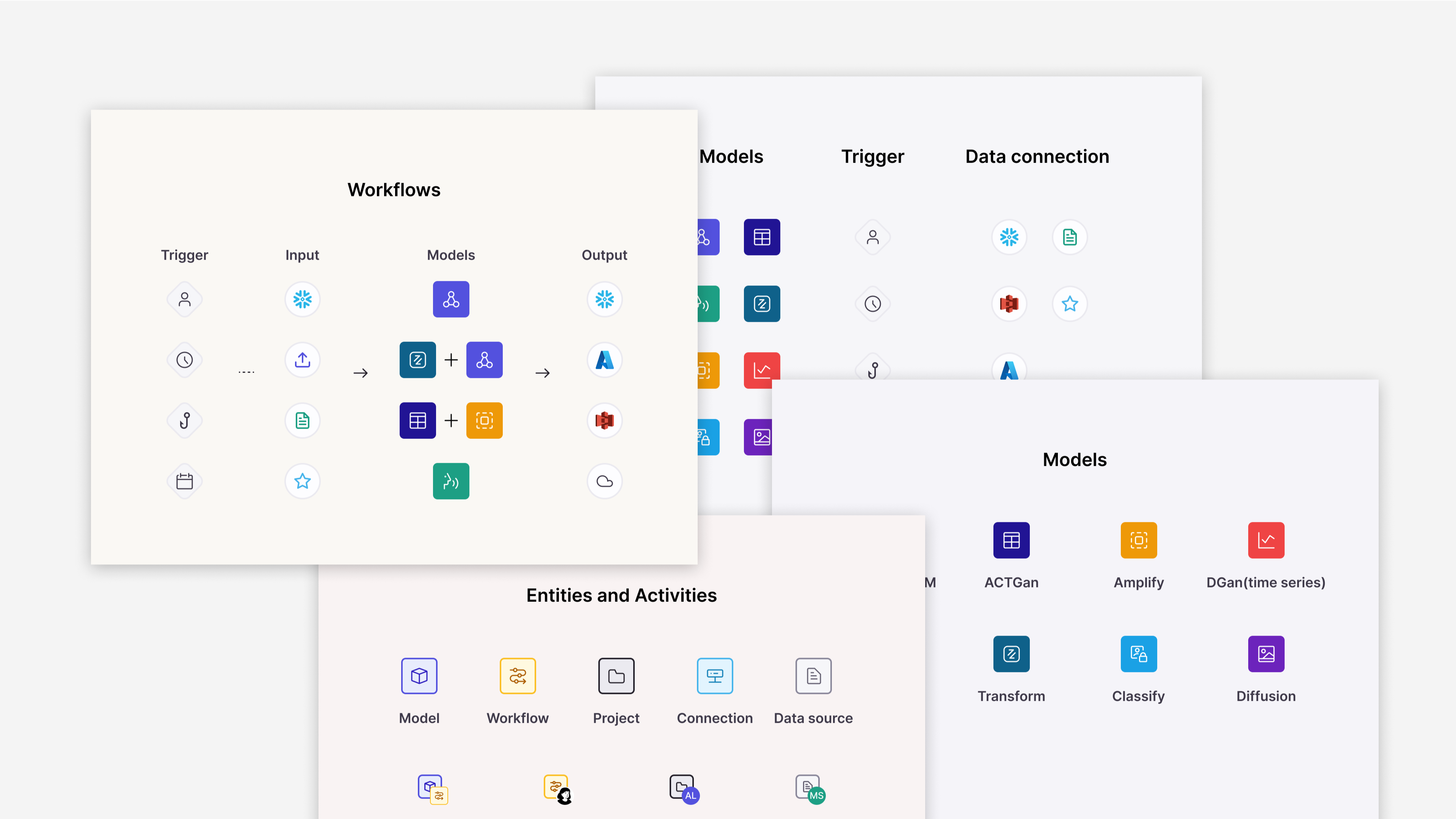Click the Entities and Activities heading
1456x819 pixels.
[621, 595]
